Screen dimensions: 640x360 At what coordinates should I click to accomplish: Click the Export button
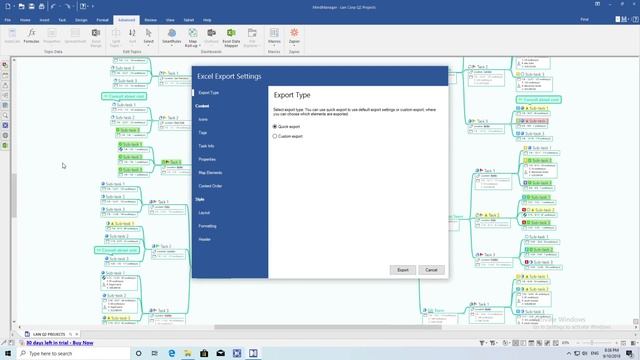pos(403,270)
